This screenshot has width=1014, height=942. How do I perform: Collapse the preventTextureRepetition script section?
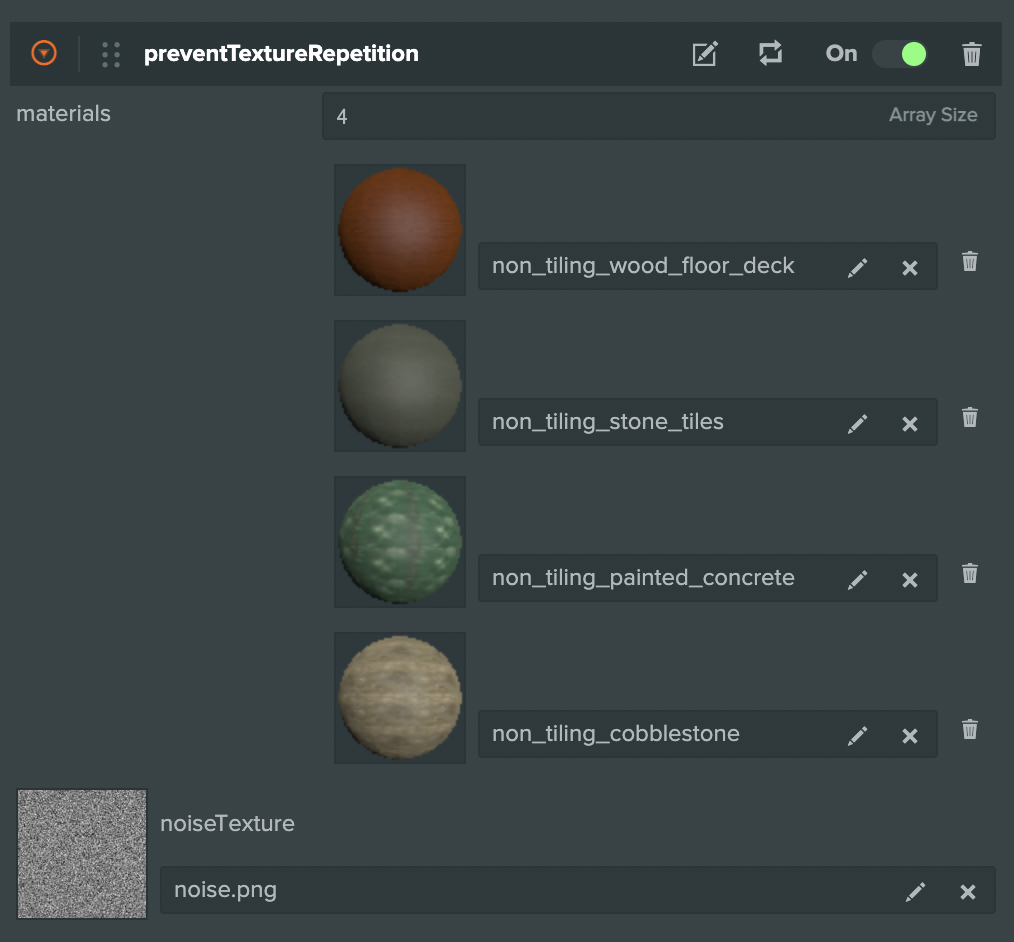(x=44, y=53)
